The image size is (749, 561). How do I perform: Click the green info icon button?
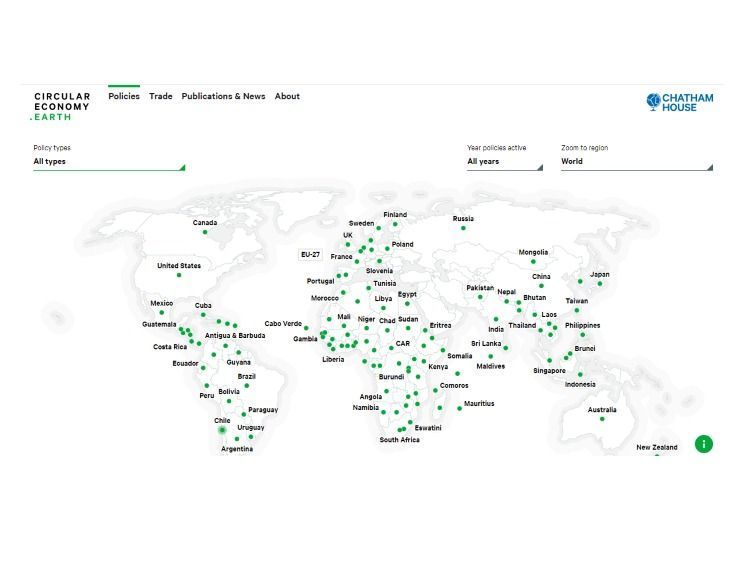(x=703, y=444)
